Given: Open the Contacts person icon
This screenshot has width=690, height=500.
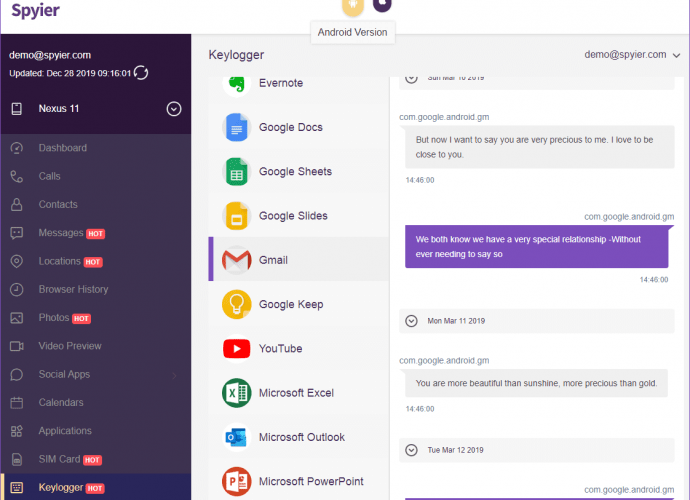Looking at the screenshot, I should [17, 204].
